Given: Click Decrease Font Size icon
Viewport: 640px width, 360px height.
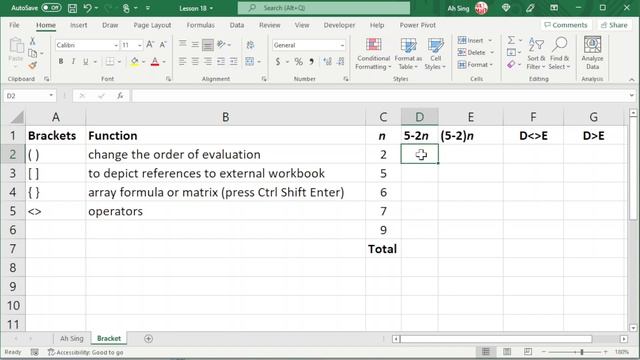Looking at the screenshot, I should pyautogui.click(x=163, y=45).
